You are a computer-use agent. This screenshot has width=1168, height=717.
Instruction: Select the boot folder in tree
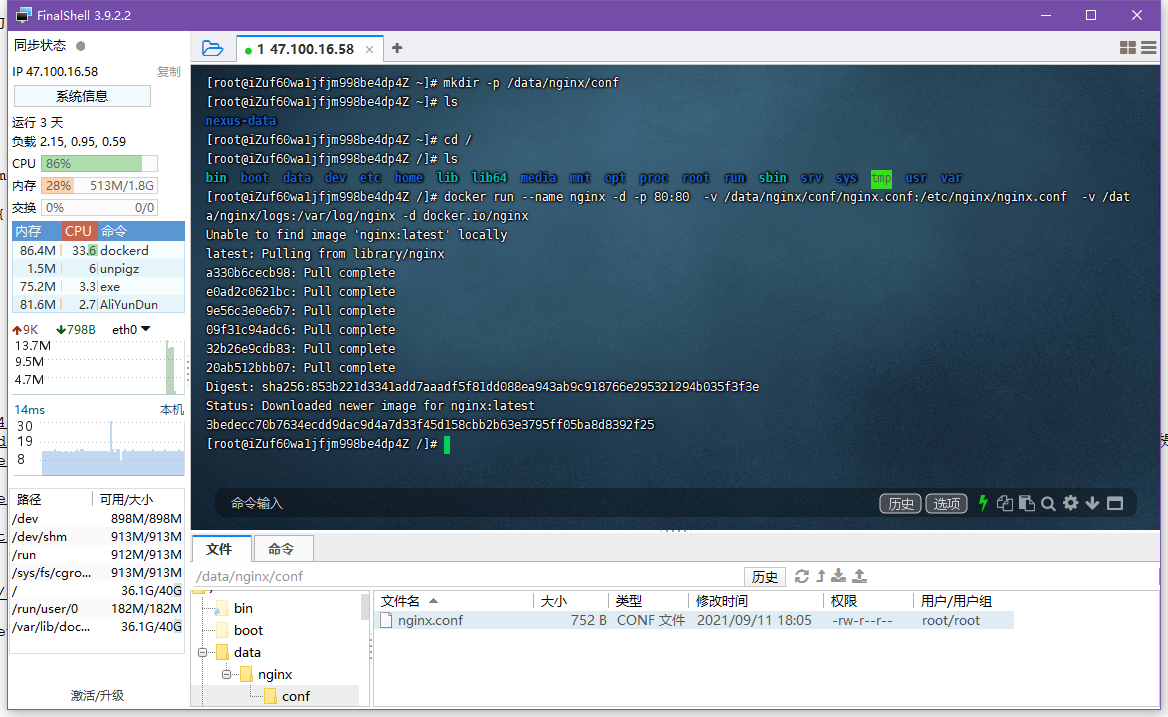click(248, 631)
